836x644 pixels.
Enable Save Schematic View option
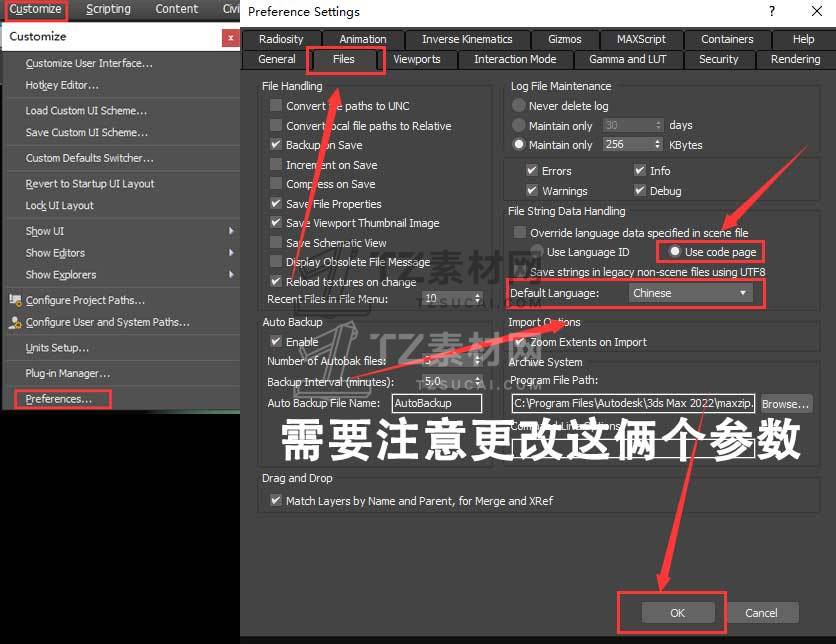(x=276, y=242)
